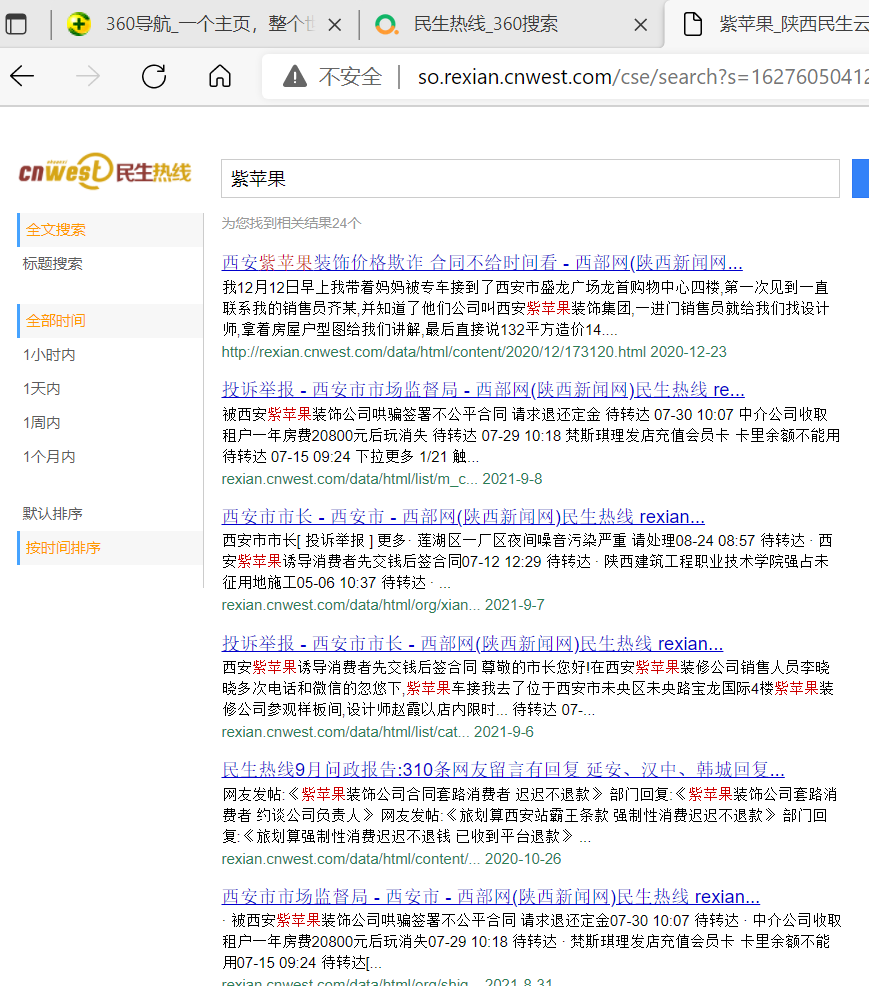Image resolution: width=869 pixels, height=986 pixels.
Task: Click the cnwest 民生热线 logo
Action: [x=105, y=171]
